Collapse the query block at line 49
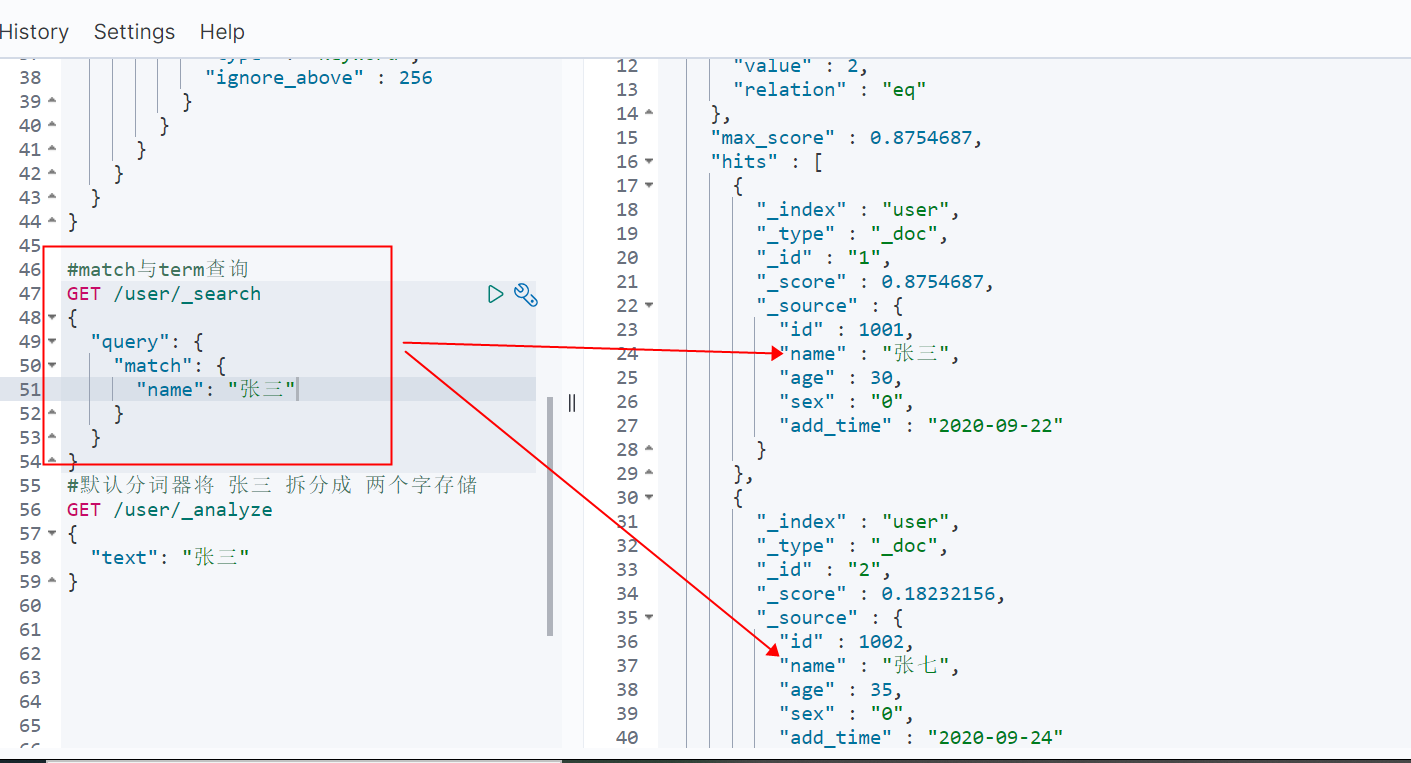This screenshot has width=1411, height=763. [x=52, y=342]
